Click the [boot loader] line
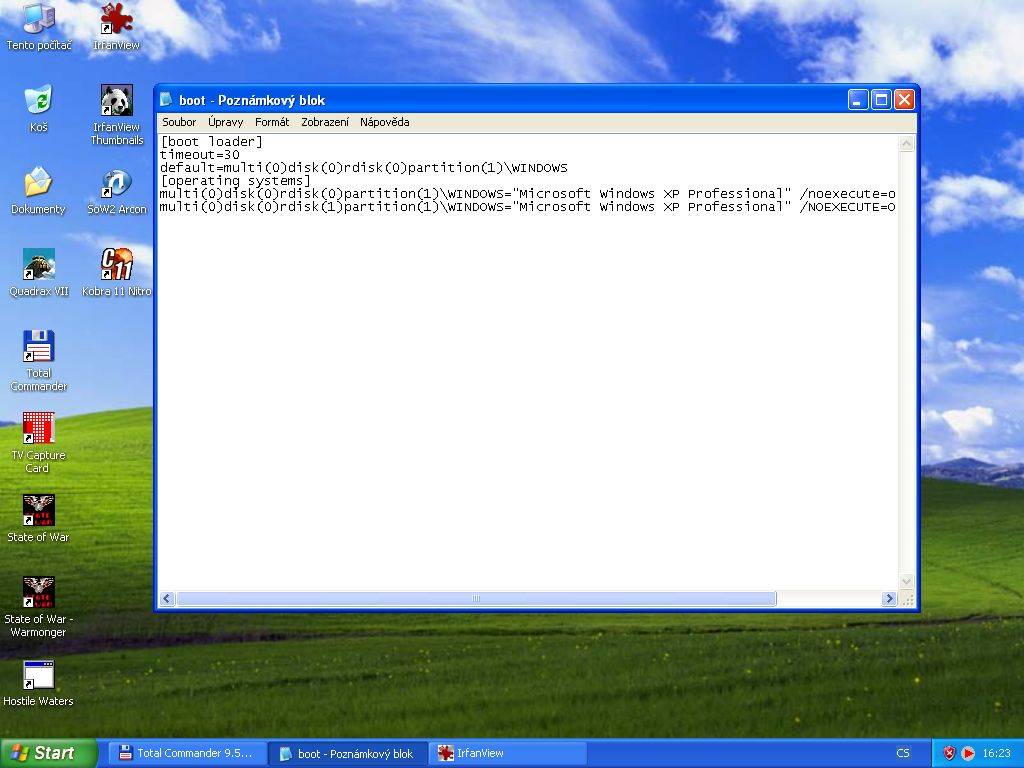The width and height of the screenshot is (1024, 768). click(211, 142)
